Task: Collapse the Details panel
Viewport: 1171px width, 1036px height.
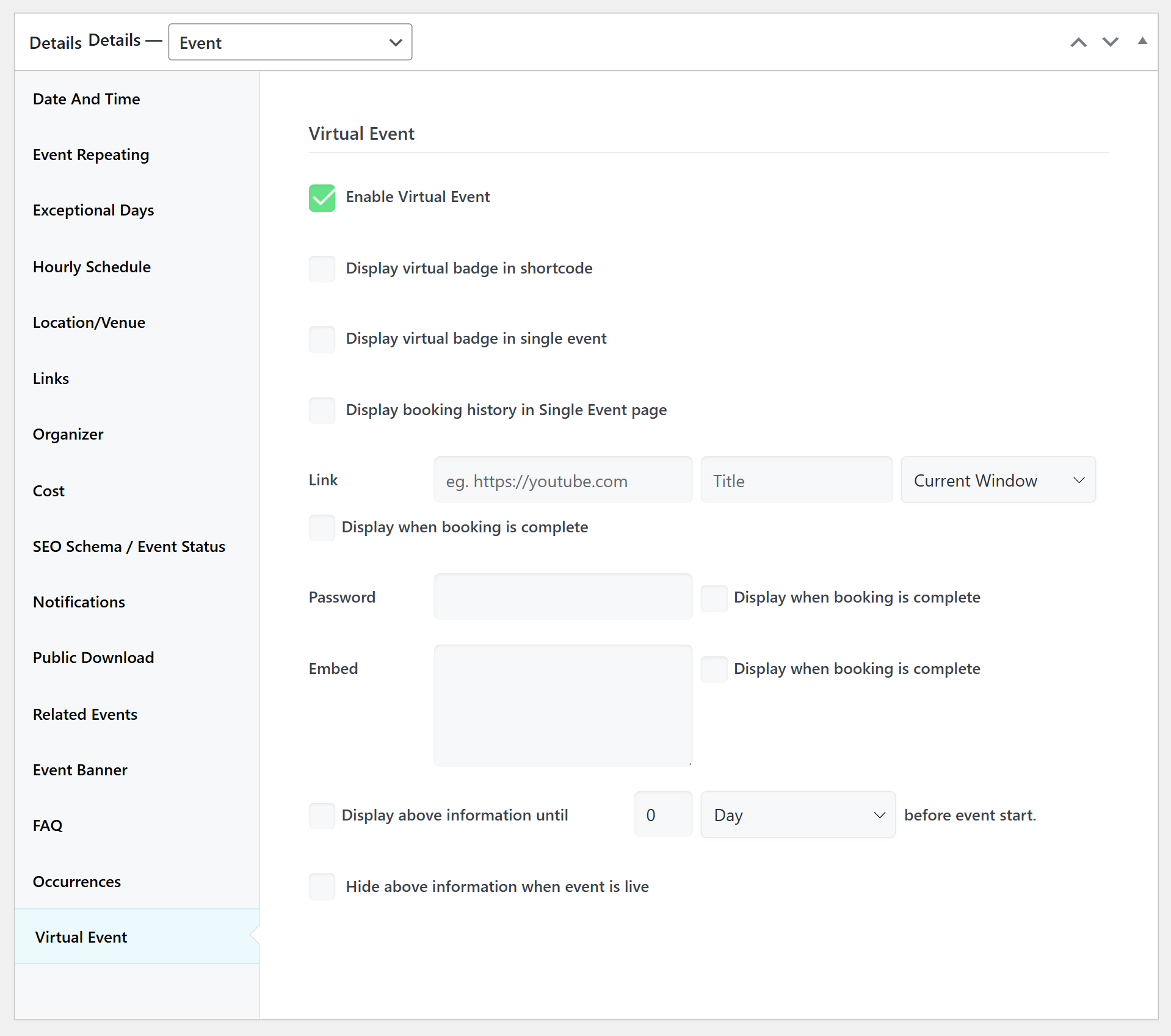Action: [1142, 42]
